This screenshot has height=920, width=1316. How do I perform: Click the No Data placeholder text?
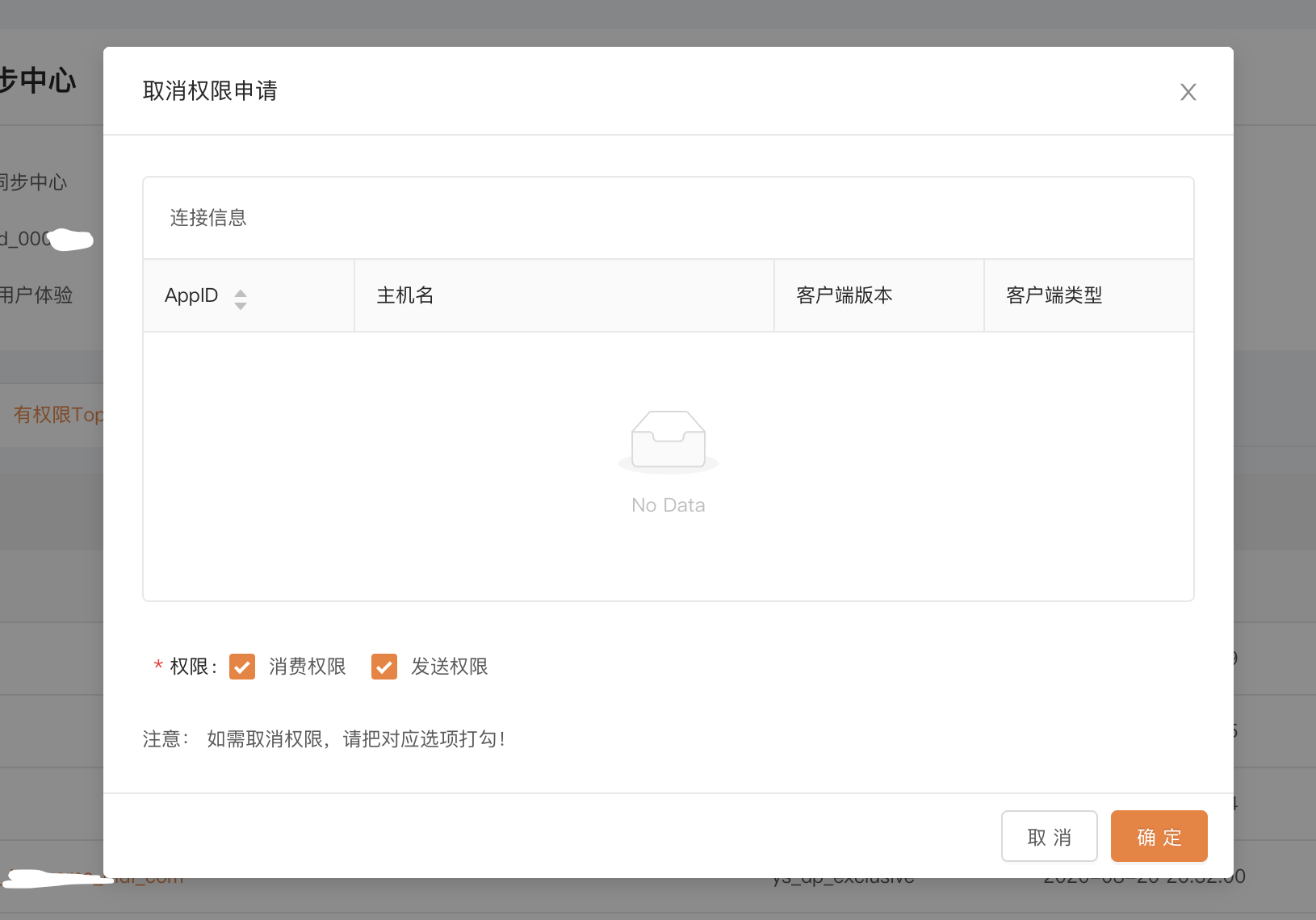coord(668,505)
